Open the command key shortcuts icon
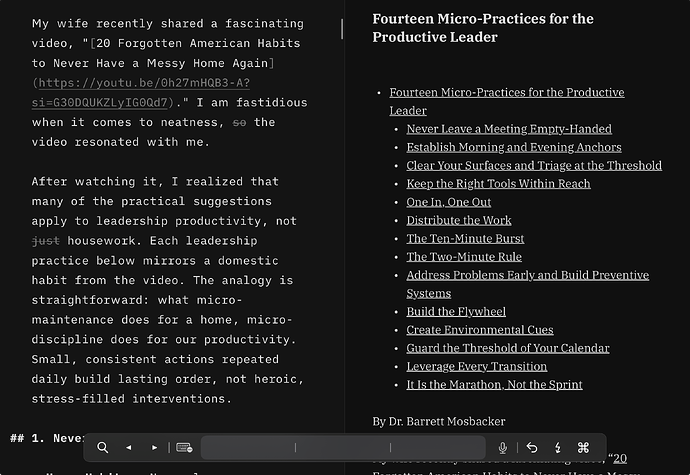This screenshot has height=475, width=690. point(584,448)
